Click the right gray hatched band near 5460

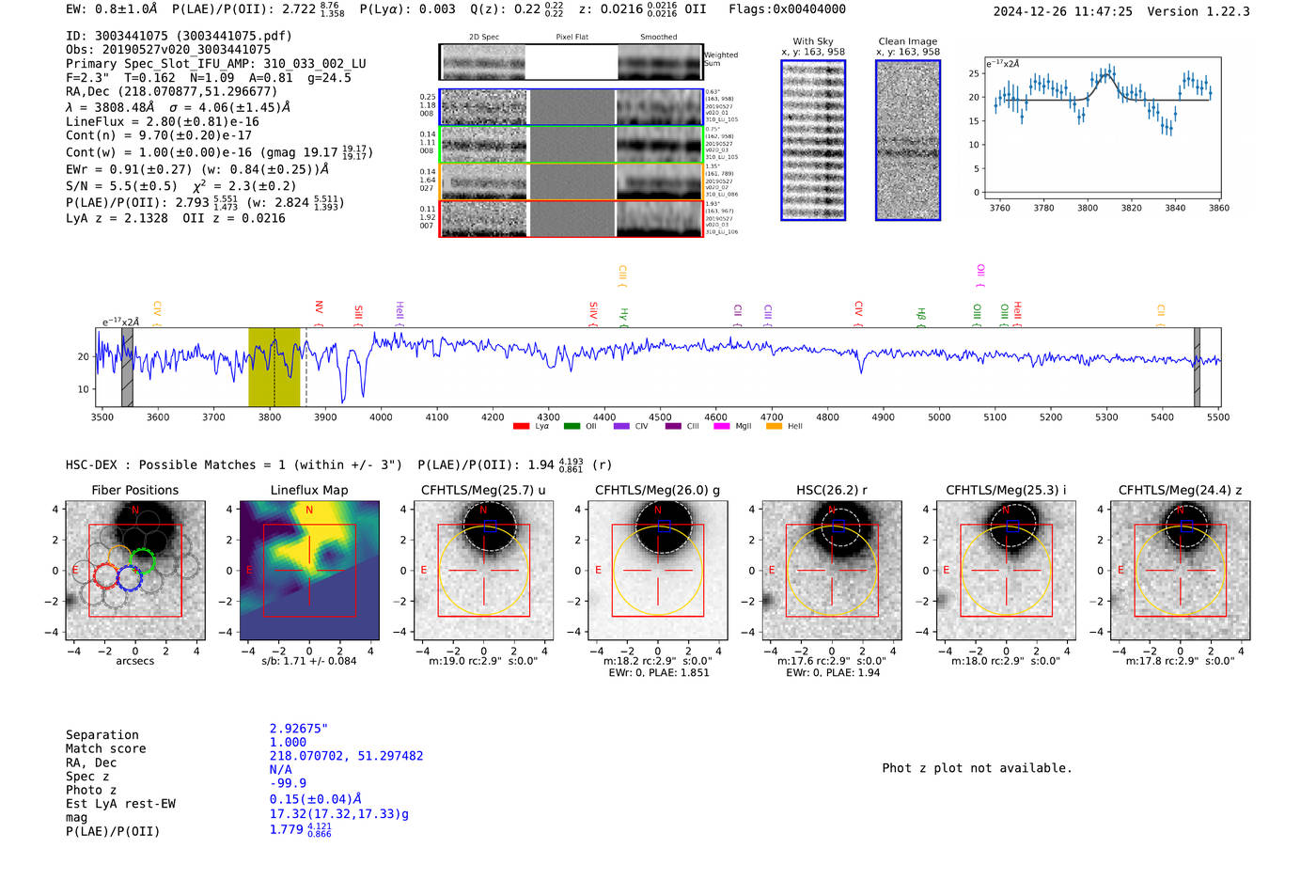1197,368
